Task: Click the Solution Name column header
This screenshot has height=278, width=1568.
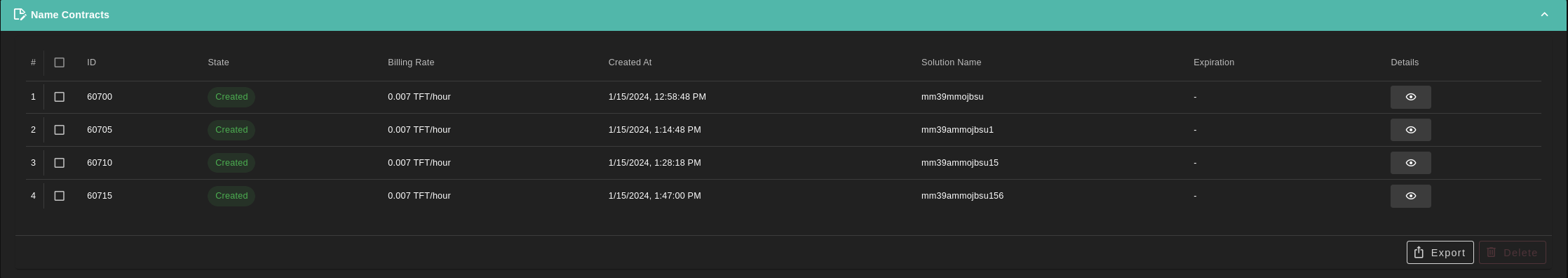Action: point(951,62)
